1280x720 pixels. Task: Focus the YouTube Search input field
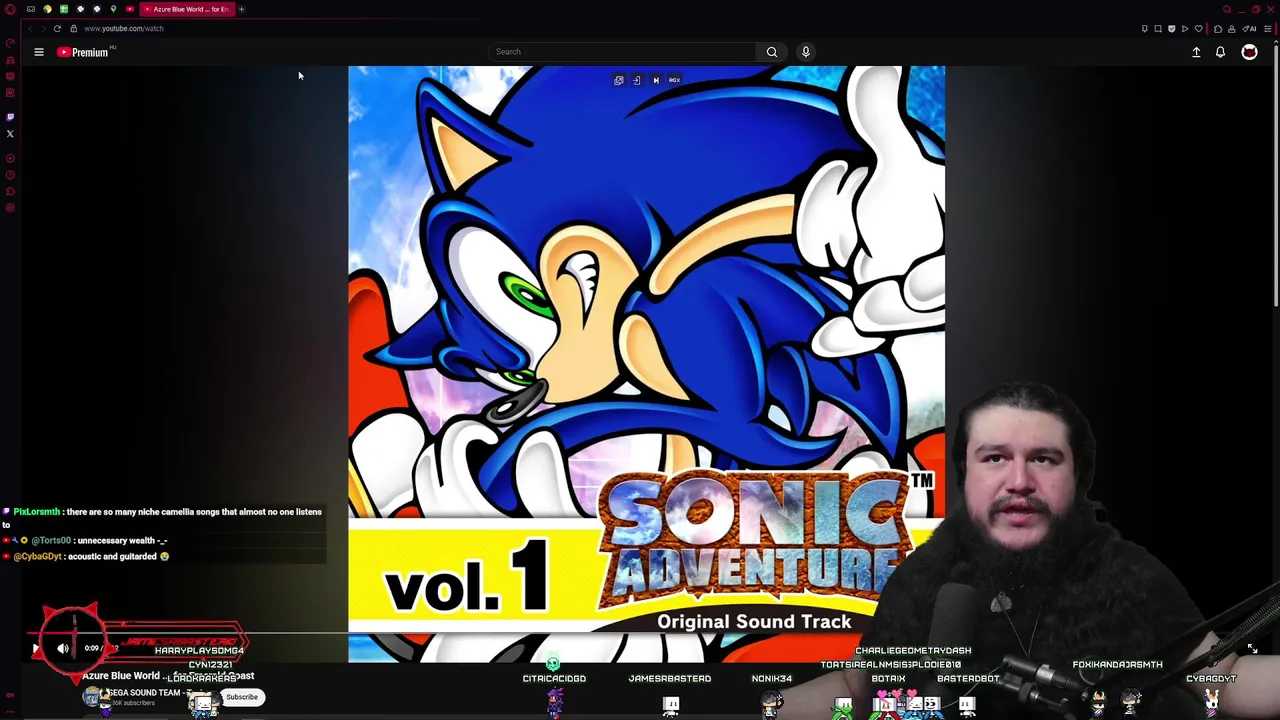click(x=622, y=52)
